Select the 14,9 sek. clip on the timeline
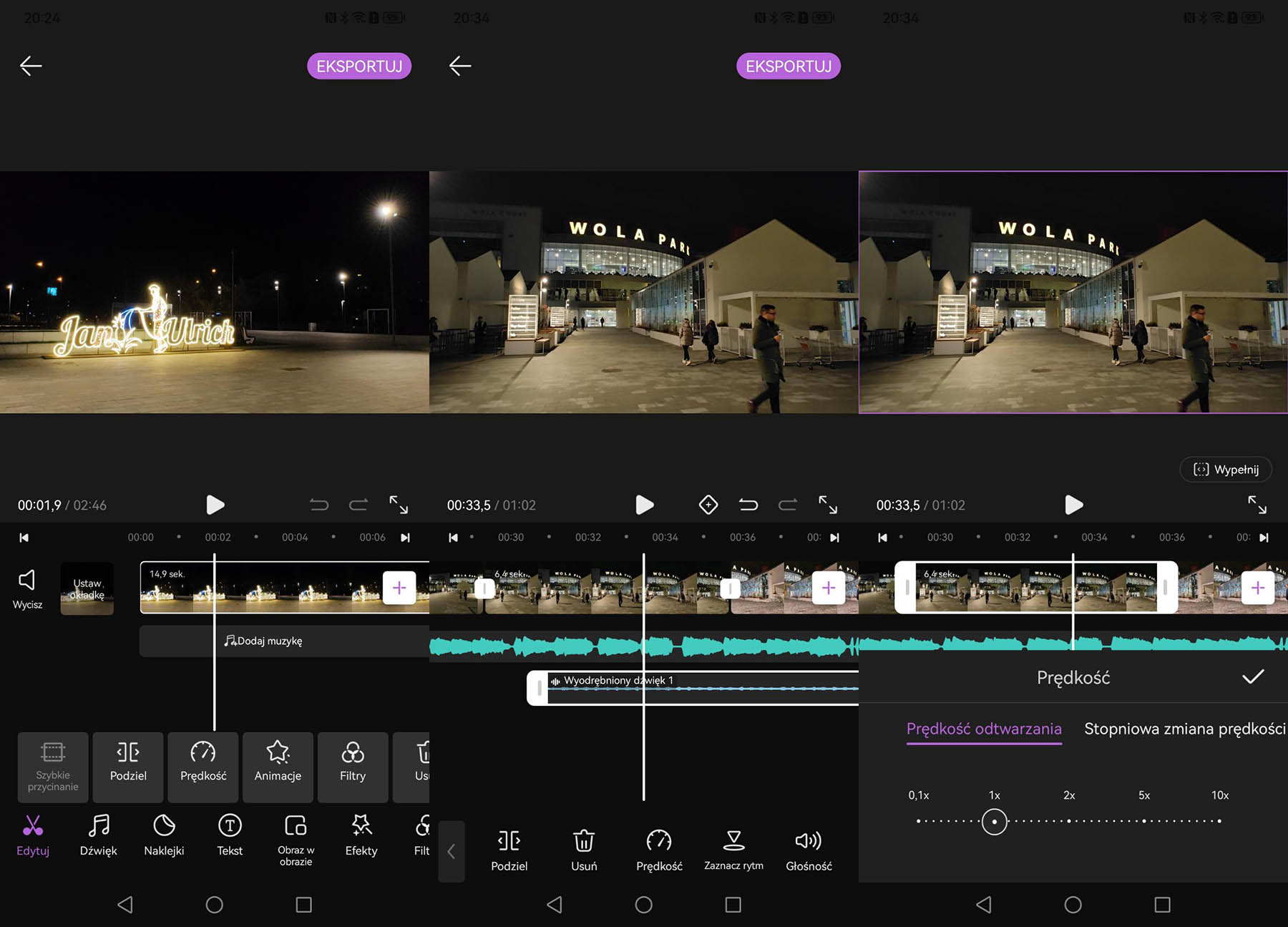The height and width of the screenshot is (927, 1288). tap(284, 588)
